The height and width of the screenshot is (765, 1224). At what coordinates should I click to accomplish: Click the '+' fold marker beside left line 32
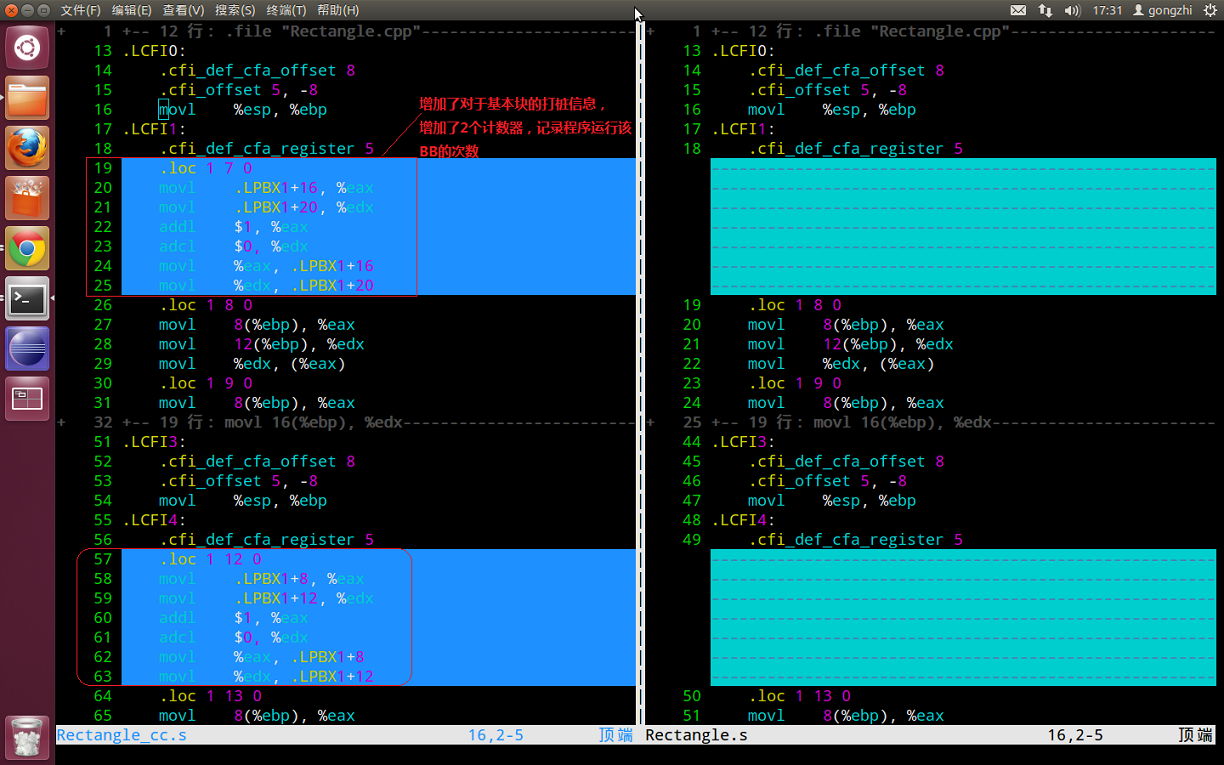pos(62,422)
